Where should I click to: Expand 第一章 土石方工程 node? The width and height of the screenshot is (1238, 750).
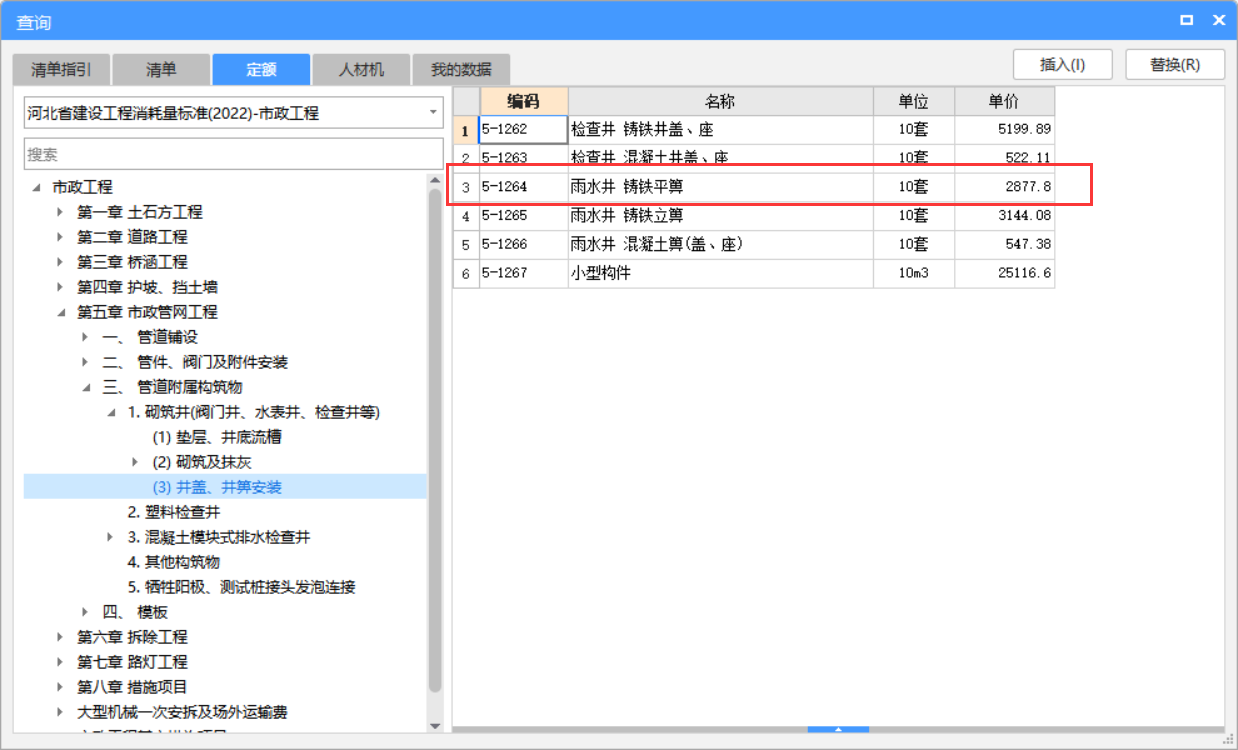coord(60,212)
